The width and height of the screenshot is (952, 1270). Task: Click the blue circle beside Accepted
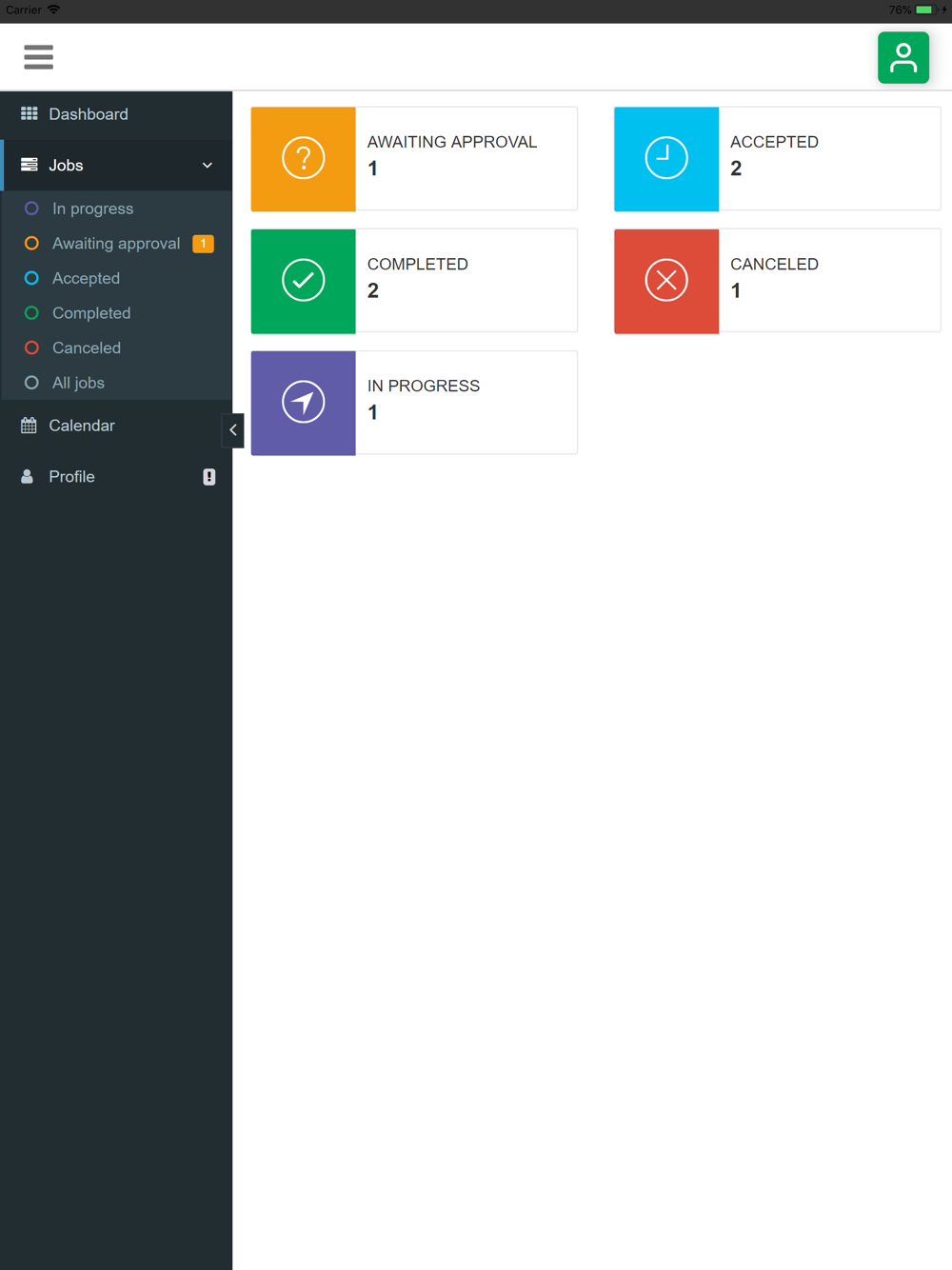(31, 278)
